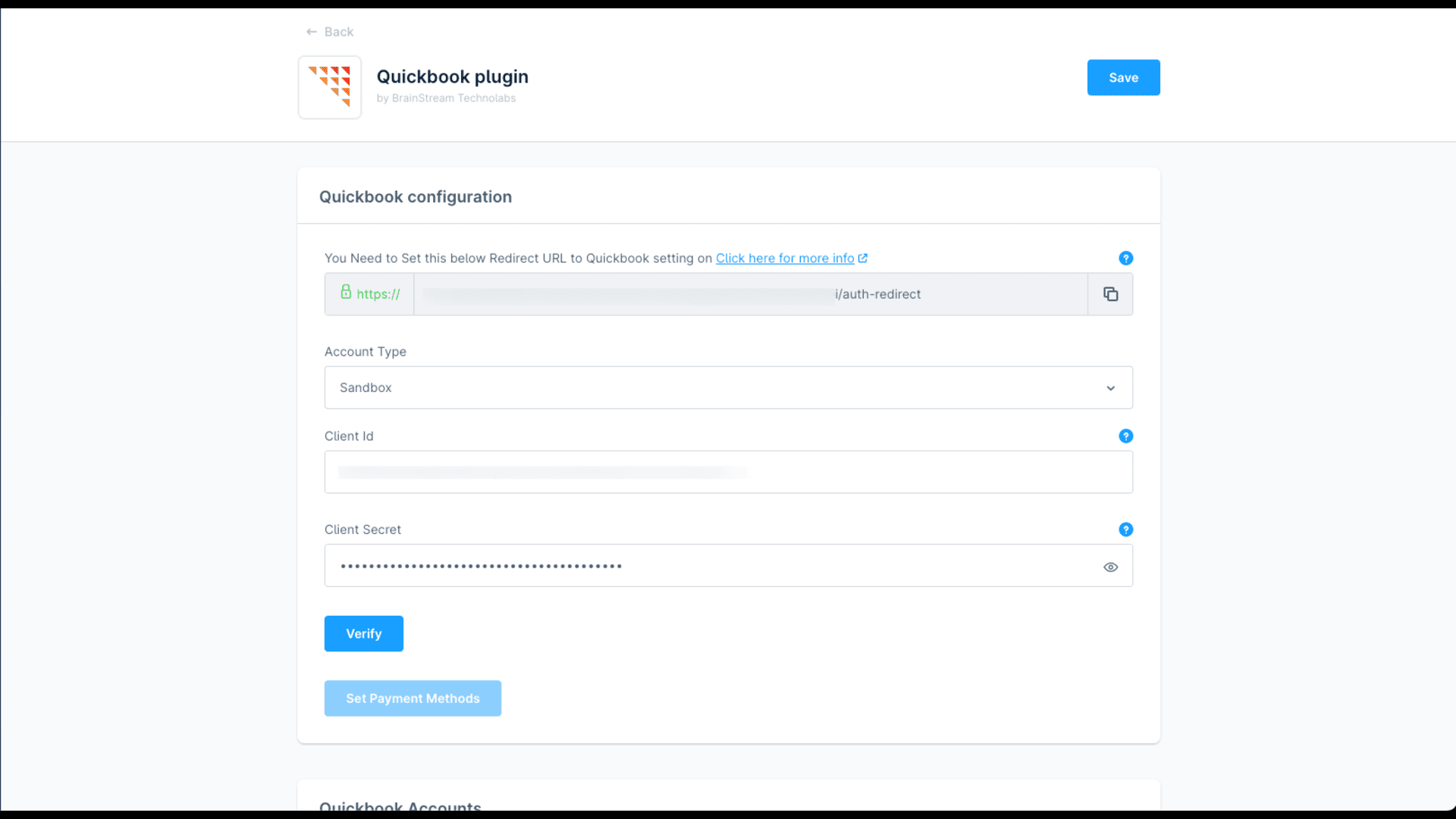The image size is (1456, 819).
Task: Click the external-link icon after more info
Action: 863,259
